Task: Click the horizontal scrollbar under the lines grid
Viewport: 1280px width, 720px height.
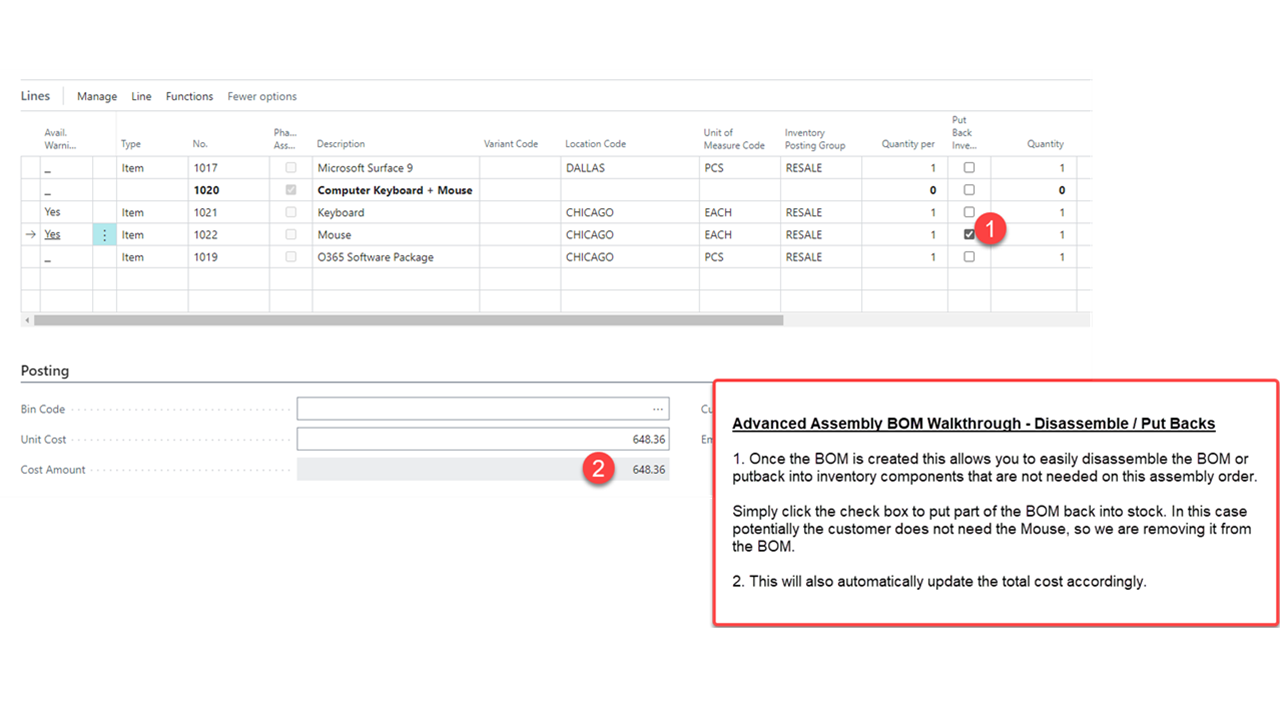Action: (408, 320)
